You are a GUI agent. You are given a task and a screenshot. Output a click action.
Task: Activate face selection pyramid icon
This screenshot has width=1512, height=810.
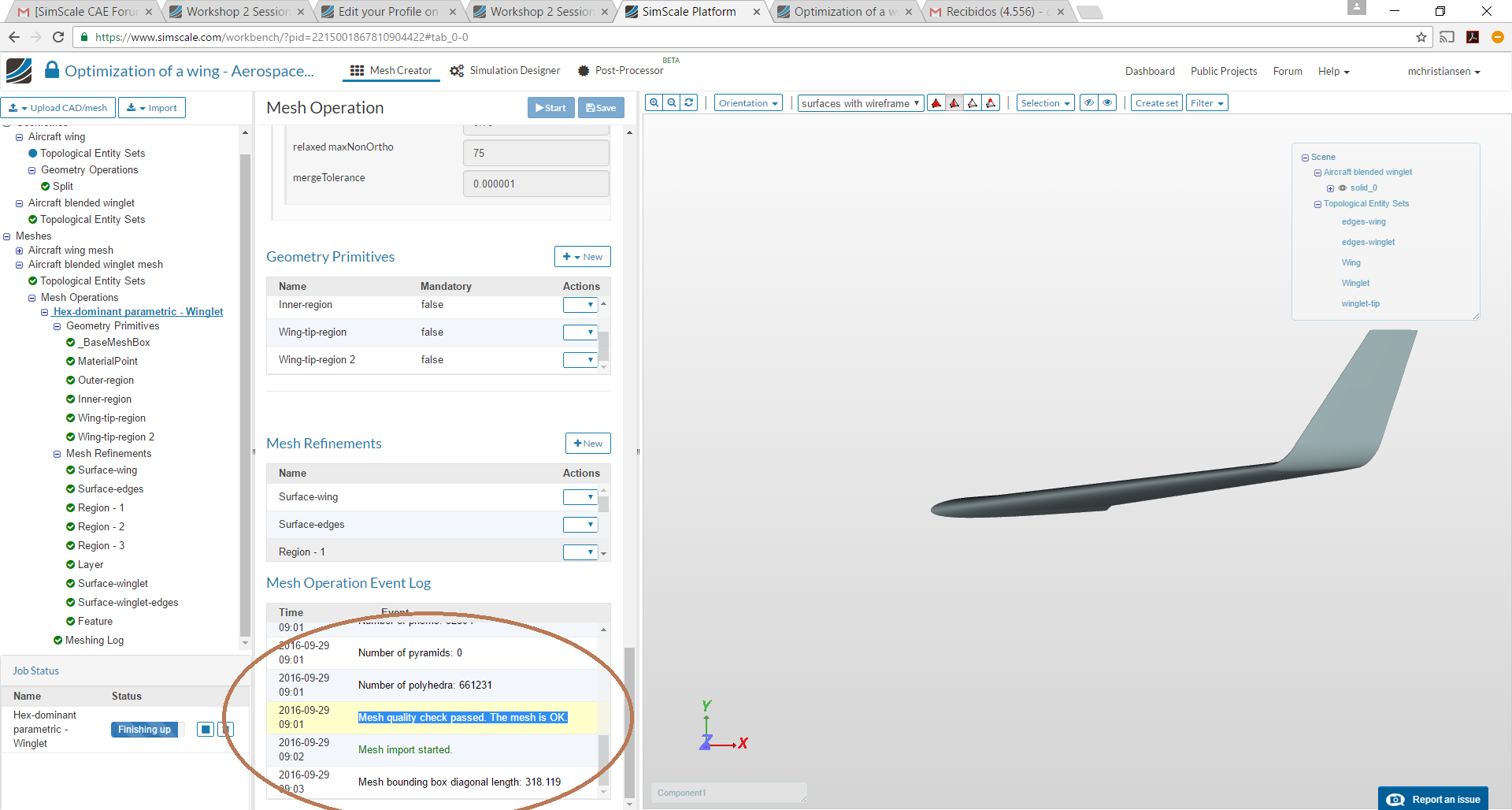(x=954, y=103)
